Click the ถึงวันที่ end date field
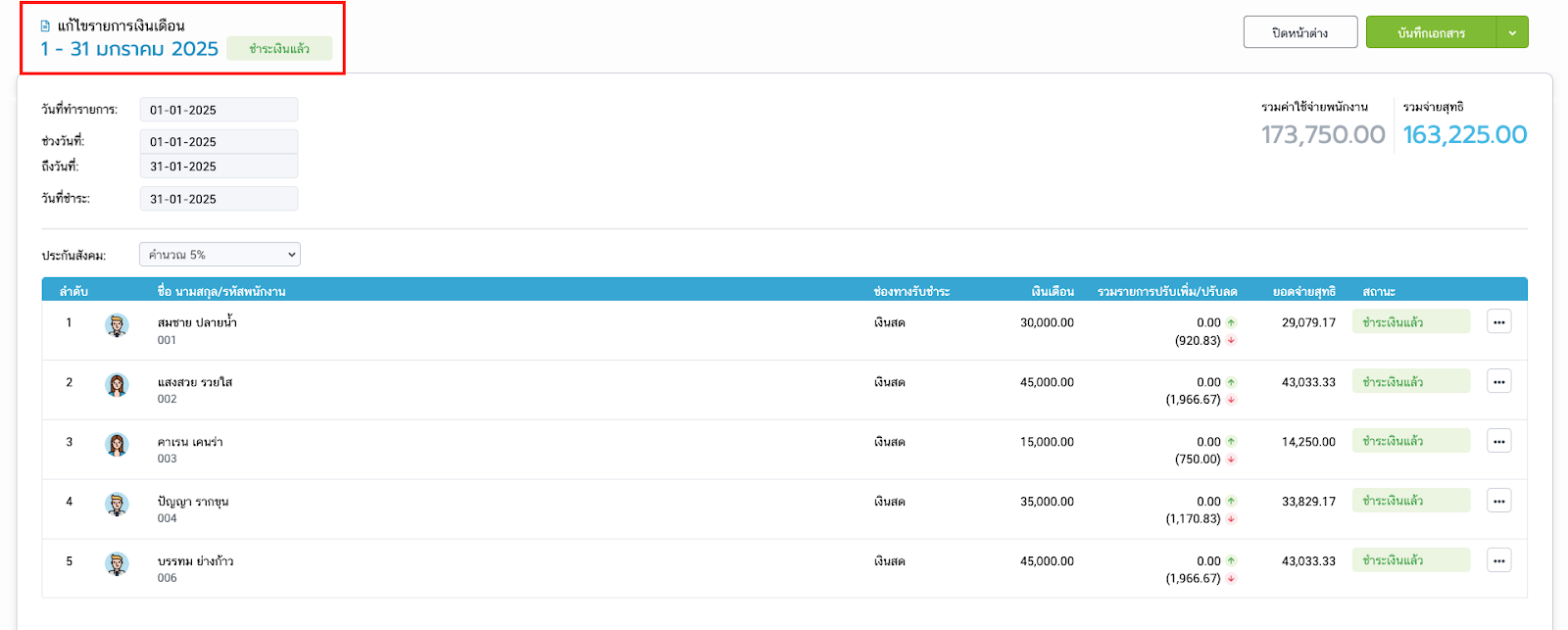This screenshot has height=630, width=1568. (219, 167)
